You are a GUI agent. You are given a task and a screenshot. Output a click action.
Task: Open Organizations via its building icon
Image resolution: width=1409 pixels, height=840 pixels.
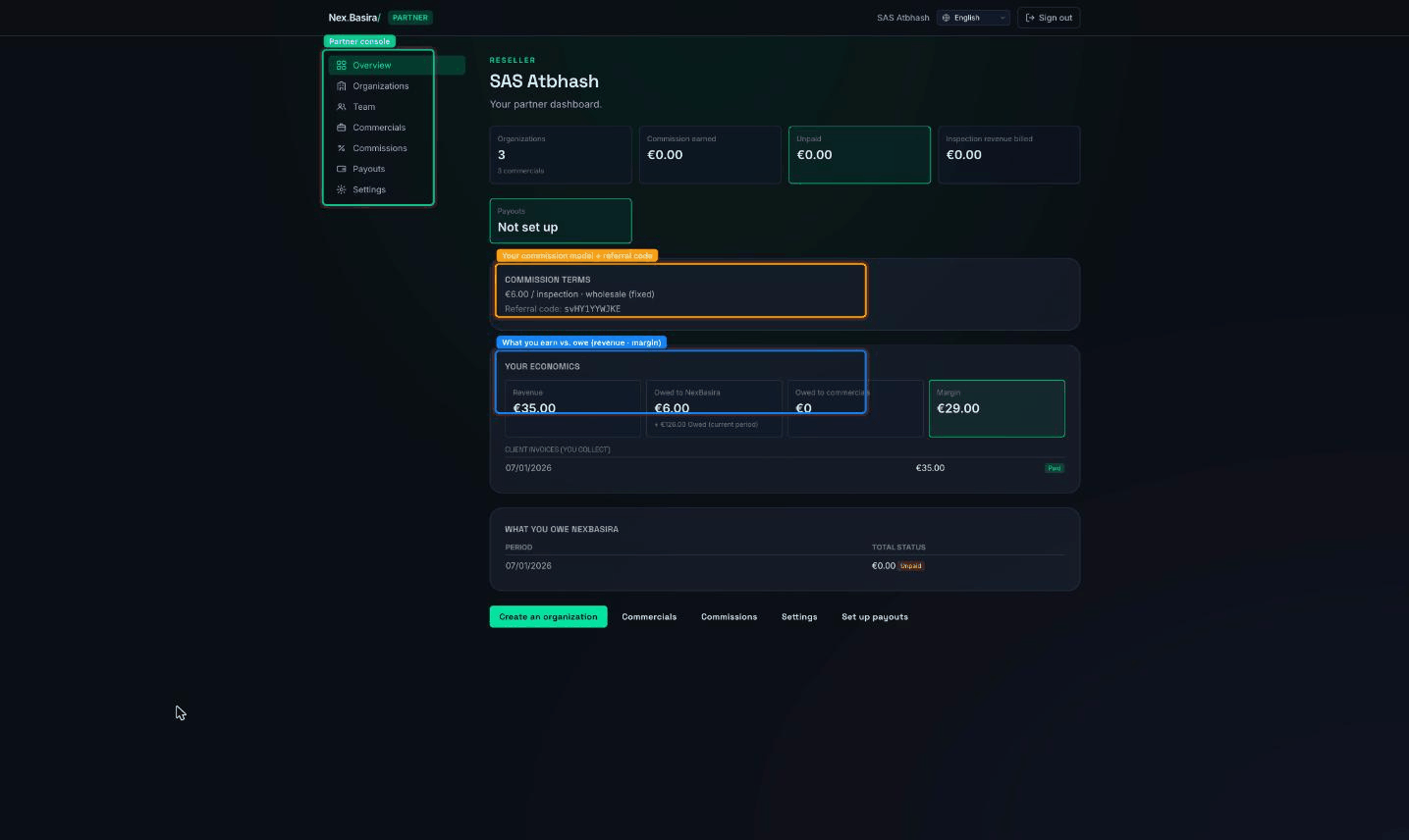tap(341, 86)
